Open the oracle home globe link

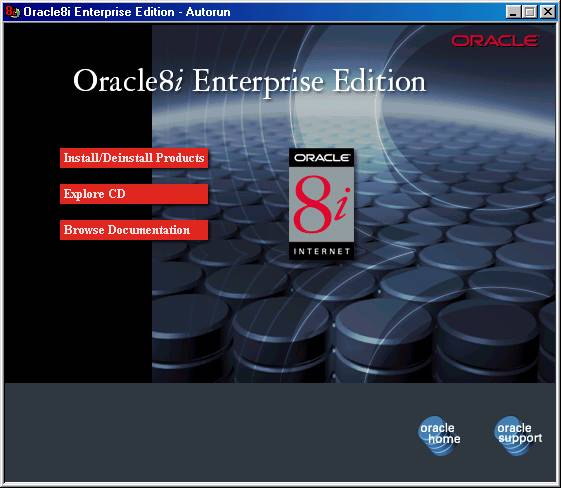pos(439,435)
